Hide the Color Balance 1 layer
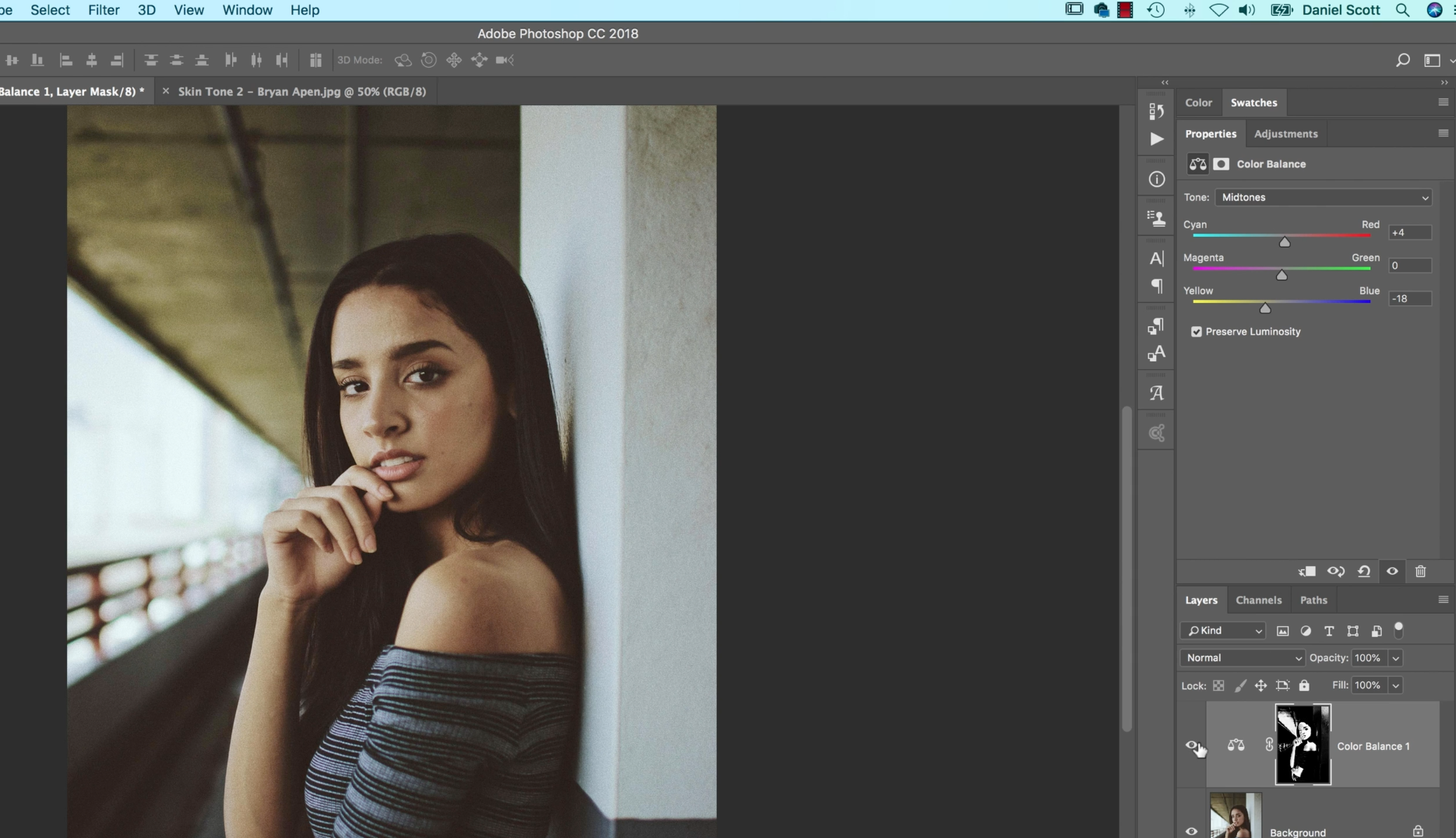This screenshot has width=1456, height=838. [x=1192, y=745]
